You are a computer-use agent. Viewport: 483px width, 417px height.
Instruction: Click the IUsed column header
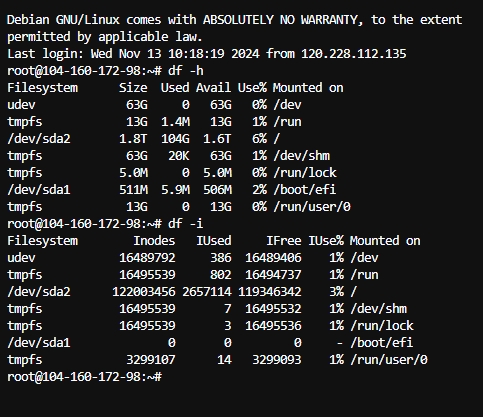pyautogui.click(x=214, y=241)
